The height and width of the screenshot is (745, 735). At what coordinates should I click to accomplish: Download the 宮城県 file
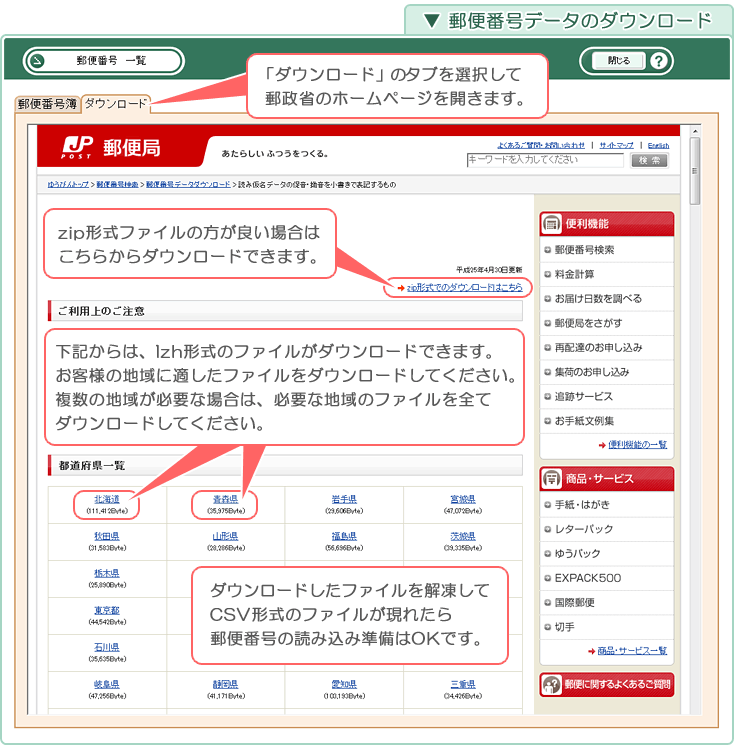pos(463,499)
